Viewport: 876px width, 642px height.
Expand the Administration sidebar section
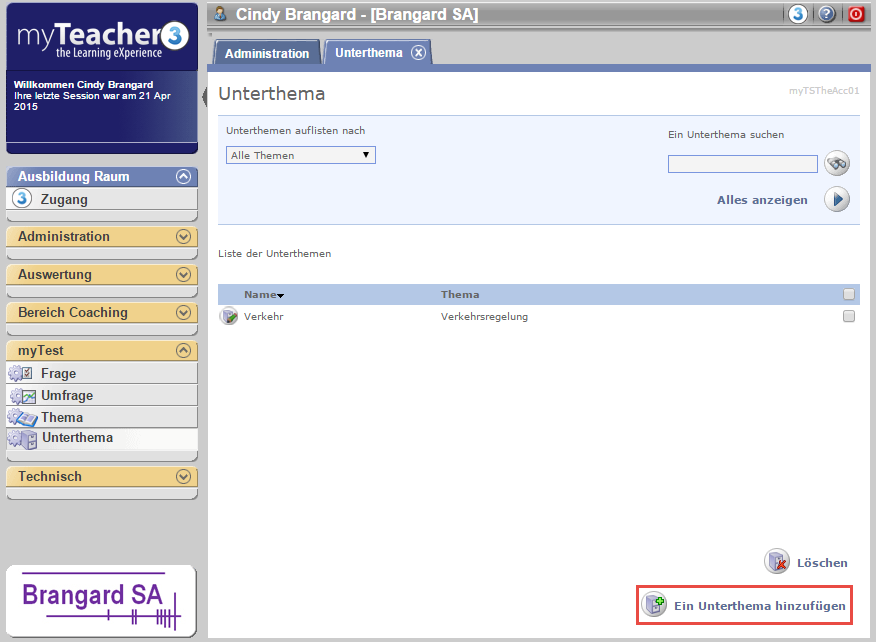click(182, 237)
